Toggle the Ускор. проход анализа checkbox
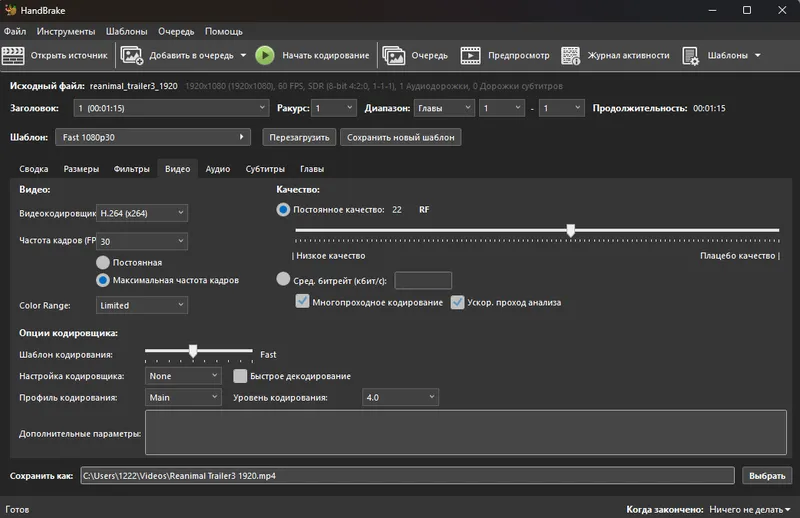Image resolution: width=800 pixels, height=518 pixels. coord(458,302)
